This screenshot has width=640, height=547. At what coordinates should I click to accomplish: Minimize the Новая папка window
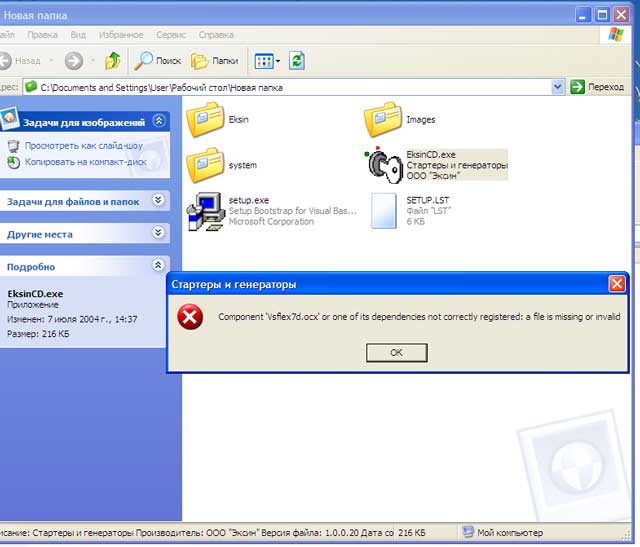click(x=582, y=15)
